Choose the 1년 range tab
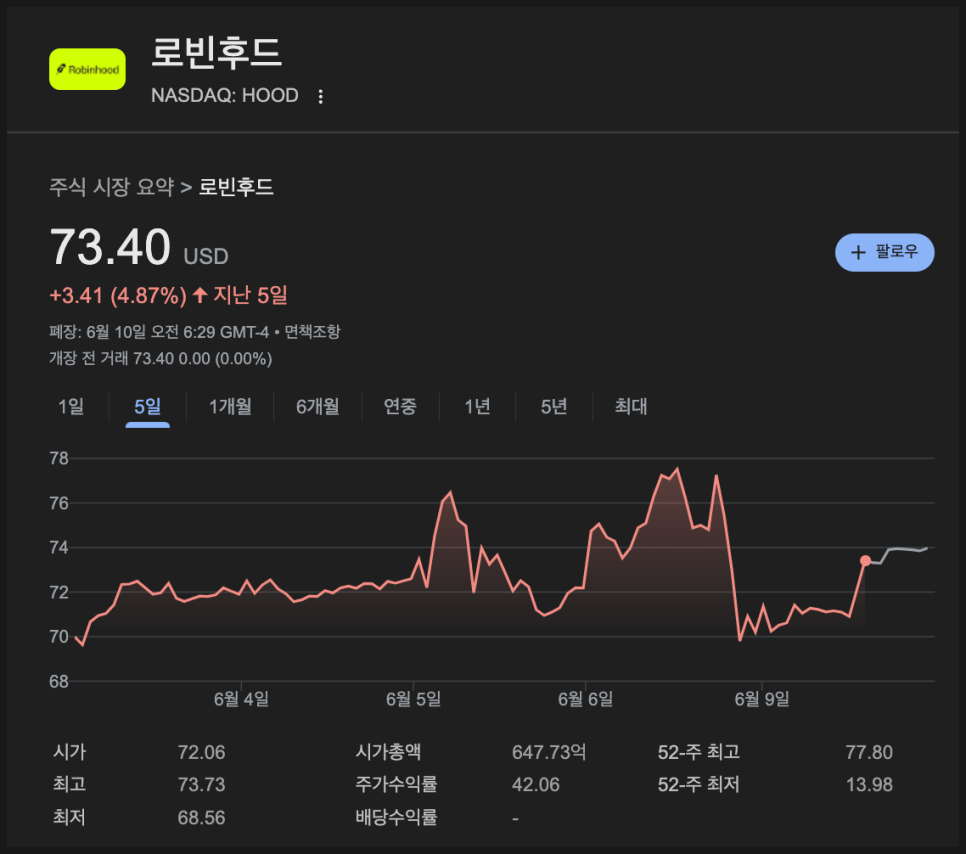Screen dimensions: 966x854 click(477, 407)
